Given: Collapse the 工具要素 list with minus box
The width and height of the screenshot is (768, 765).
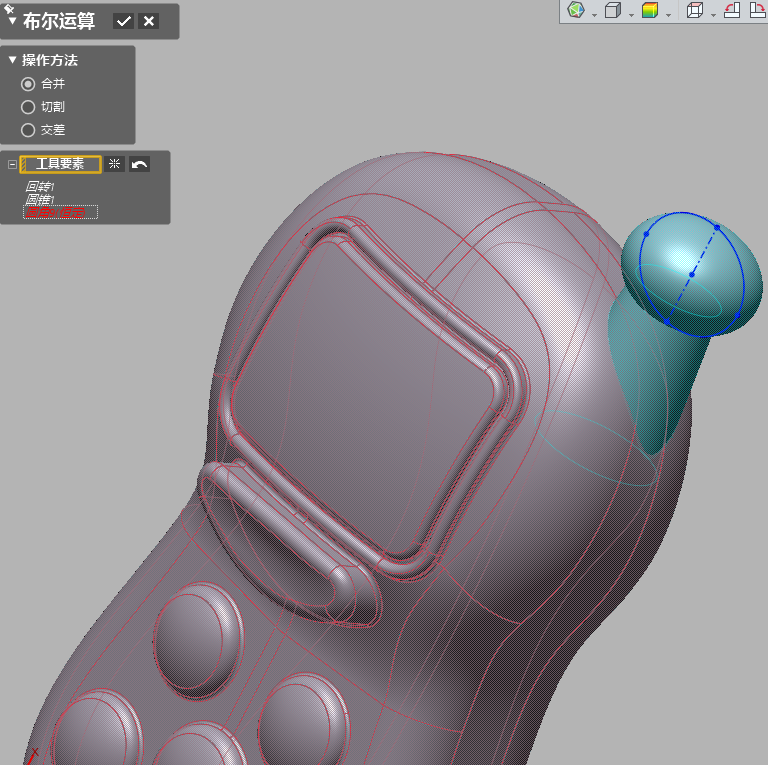Looking at the screenshot, I should (x=12, y=164).
